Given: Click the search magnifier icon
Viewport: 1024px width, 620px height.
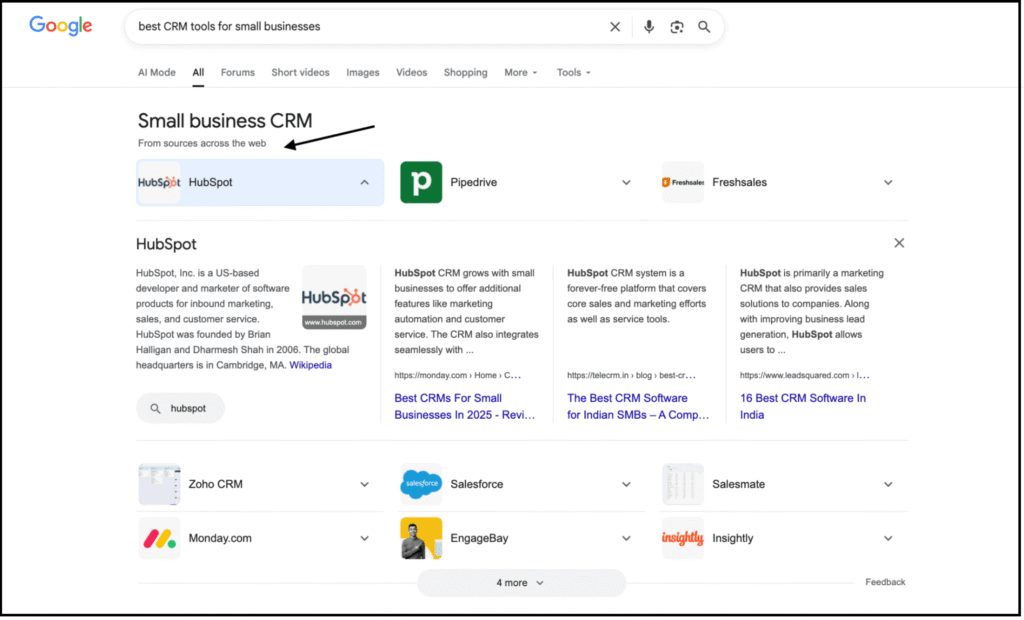Looking at the screenshot, I should [x=704, y=26].
